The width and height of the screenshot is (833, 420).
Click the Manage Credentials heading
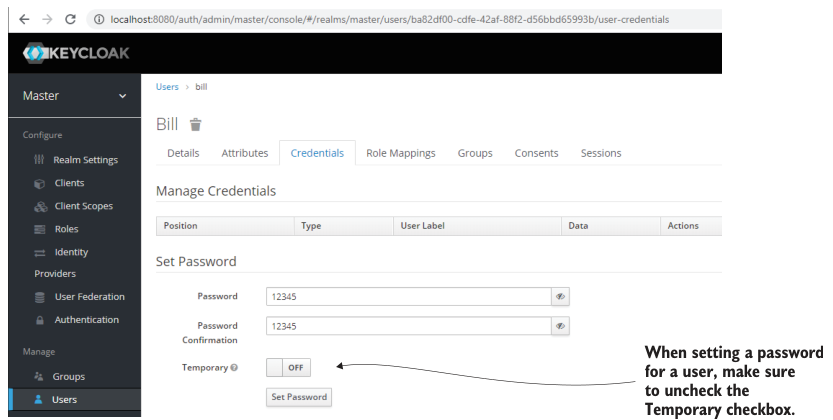point(216,191)
